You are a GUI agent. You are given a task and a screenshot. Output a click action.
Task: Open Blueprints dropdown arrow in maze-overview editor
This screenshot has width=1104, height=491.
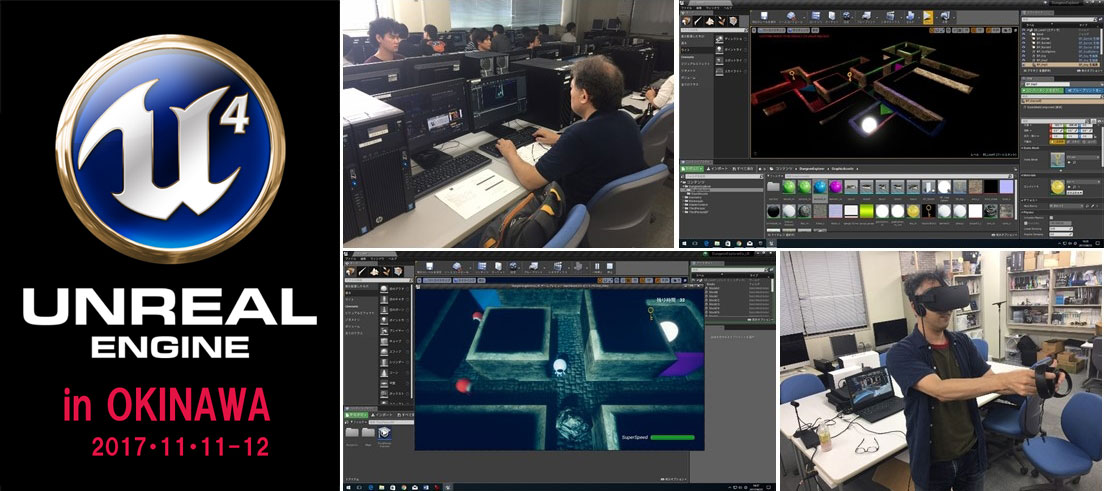click(x=877, y=18)
